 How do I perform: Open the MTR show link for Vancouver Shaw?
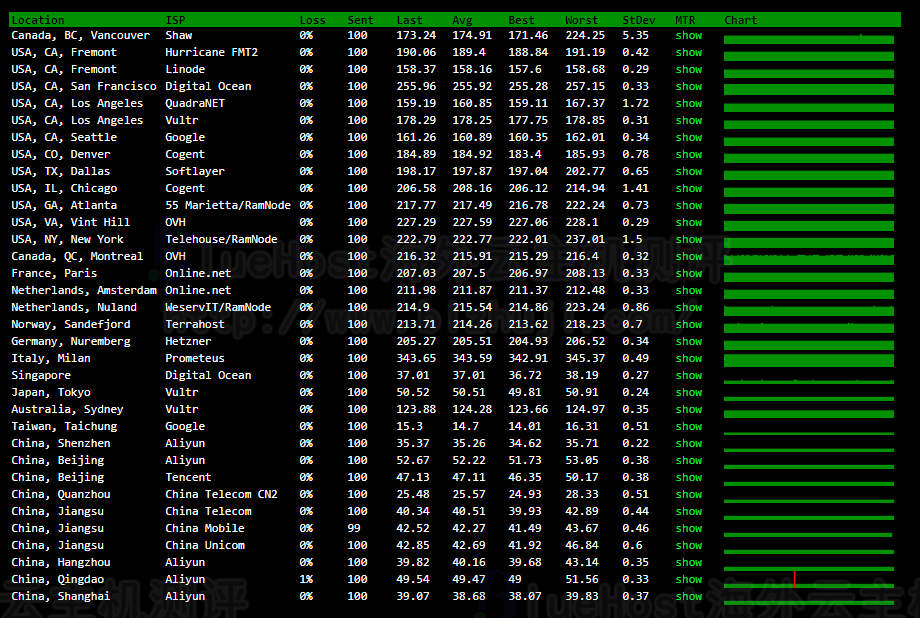pos(688,35)
